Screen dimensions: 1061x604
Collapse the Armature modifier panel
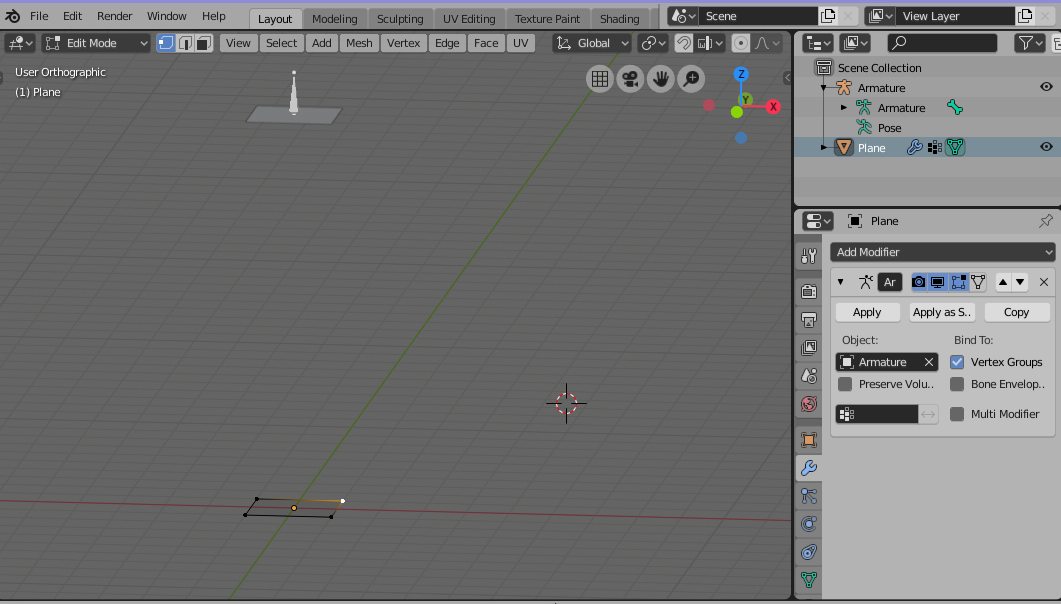click(840, 282)
